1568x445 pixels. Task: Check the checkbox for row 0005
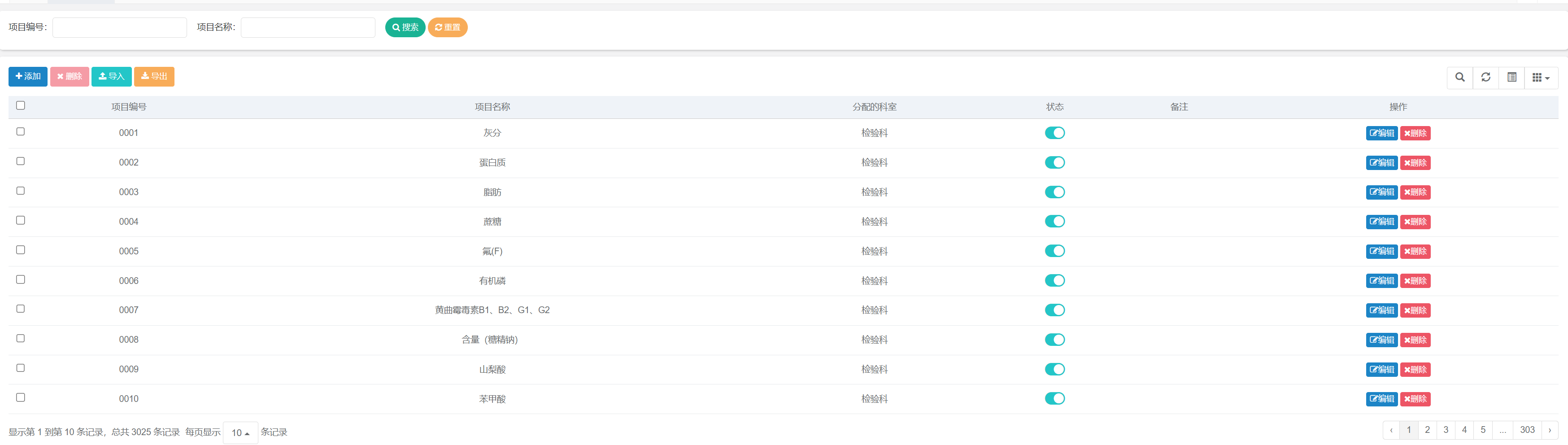[21, 249]
